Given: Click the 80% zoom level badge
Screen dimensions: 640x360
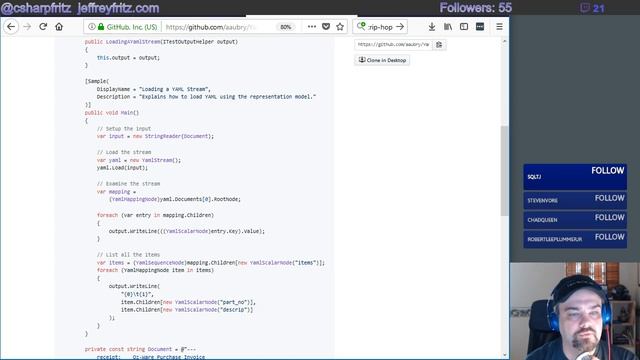Looking at the screenshot, I should [286, 27].
